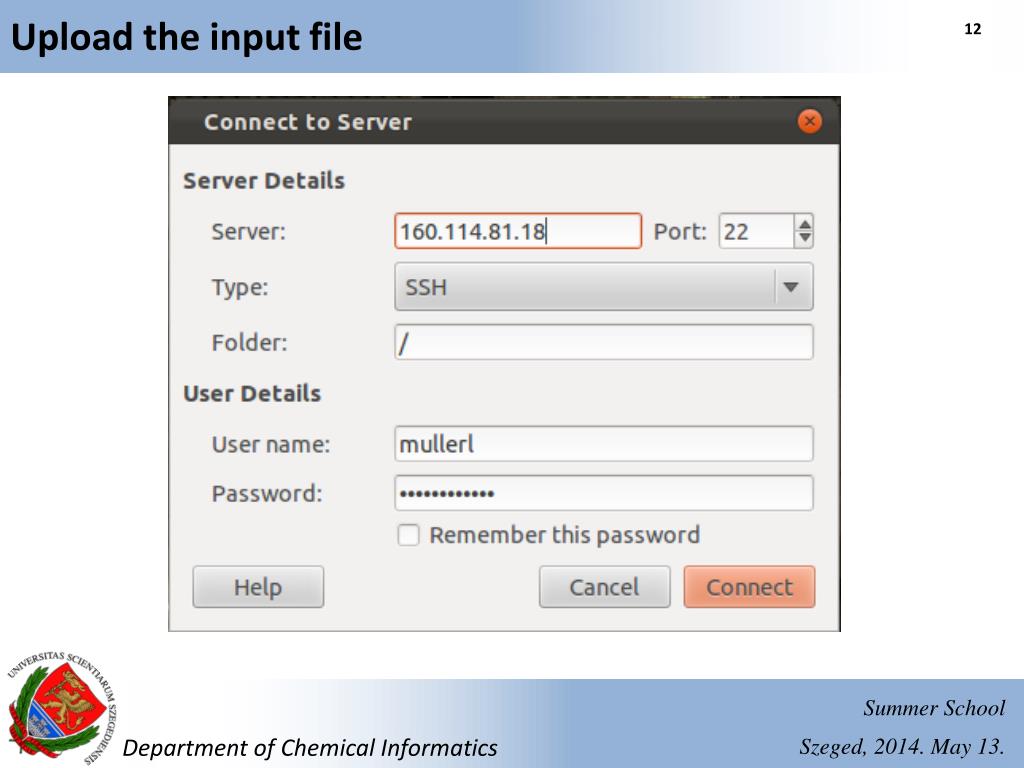Focus the Password field

pos(603,493)
